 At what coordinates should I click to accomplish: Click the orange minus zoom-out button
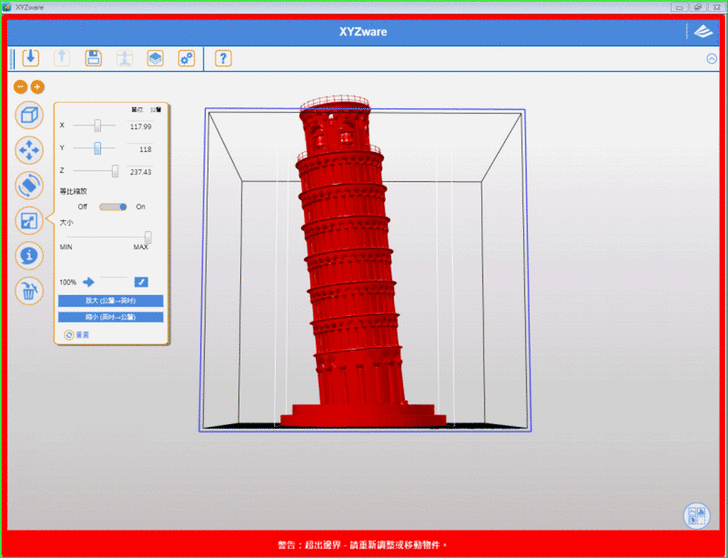pyautogui.click(x=21, y=87)
